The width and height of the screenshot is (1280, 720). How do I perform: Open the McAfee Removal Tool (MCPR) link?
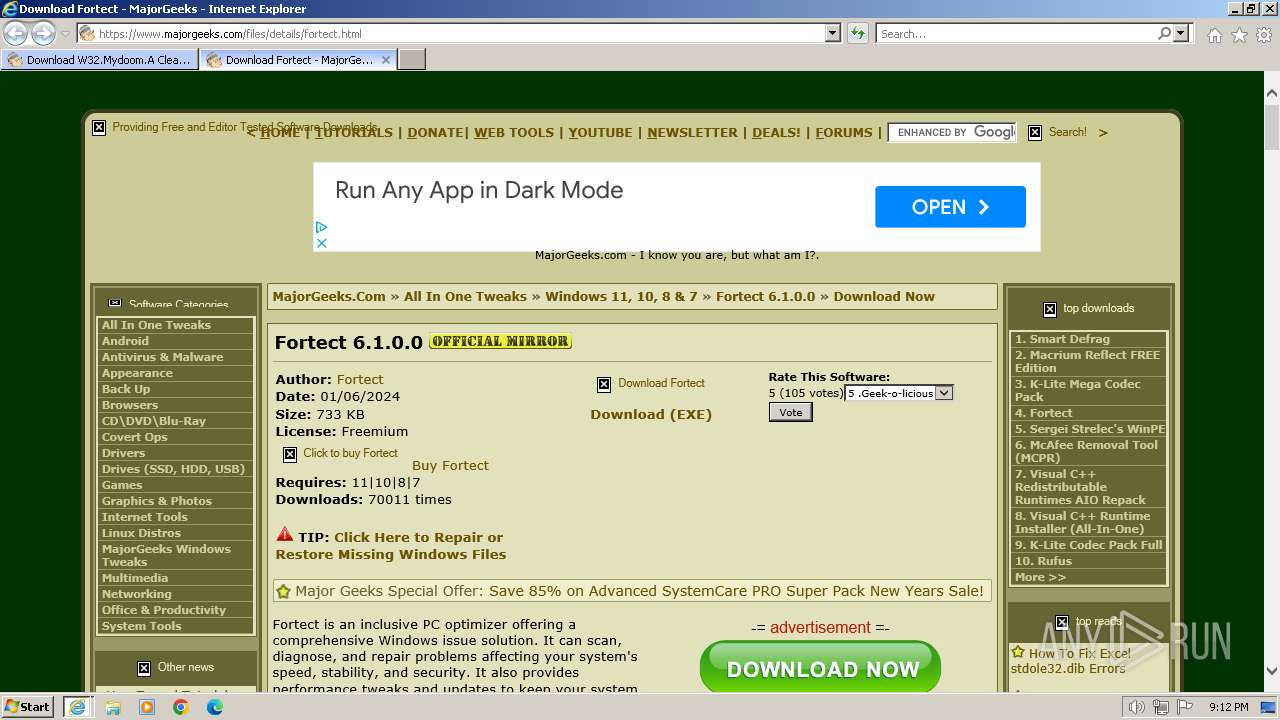point(1088,451)
